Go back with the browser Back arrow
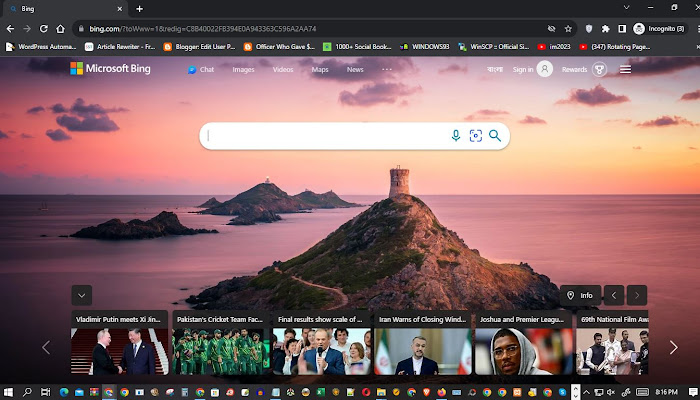Viewport: 700px width, 400px height. coord(10,29)
